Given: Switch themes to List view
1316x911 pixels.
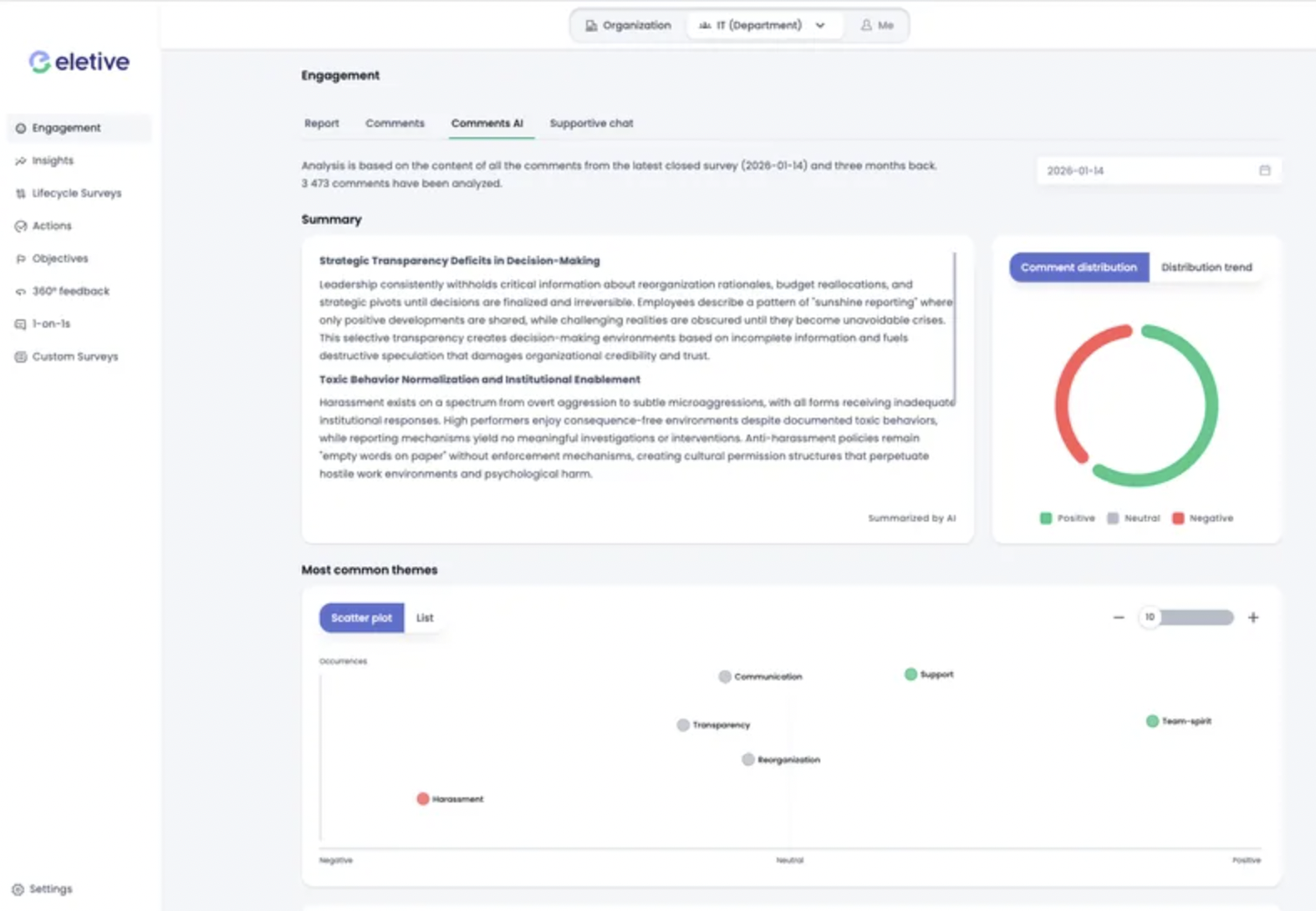Looking at the screenshot, I should (425, 618).
